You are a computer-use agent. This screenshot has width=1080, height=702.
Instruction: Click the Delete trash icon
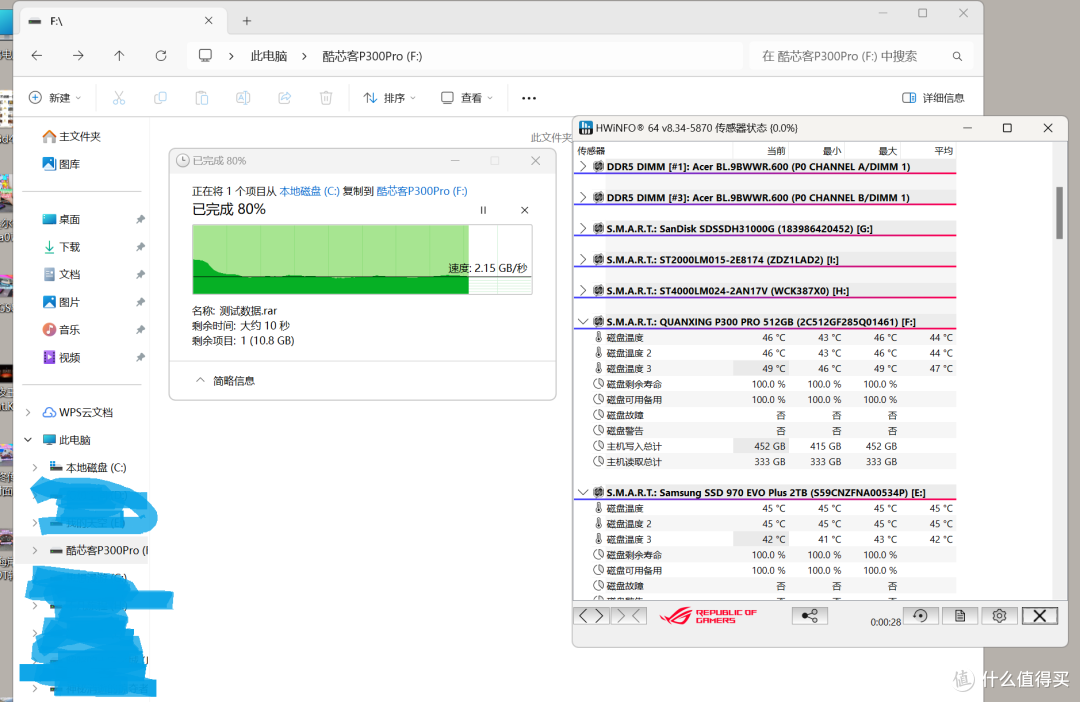tap(326, 98)
